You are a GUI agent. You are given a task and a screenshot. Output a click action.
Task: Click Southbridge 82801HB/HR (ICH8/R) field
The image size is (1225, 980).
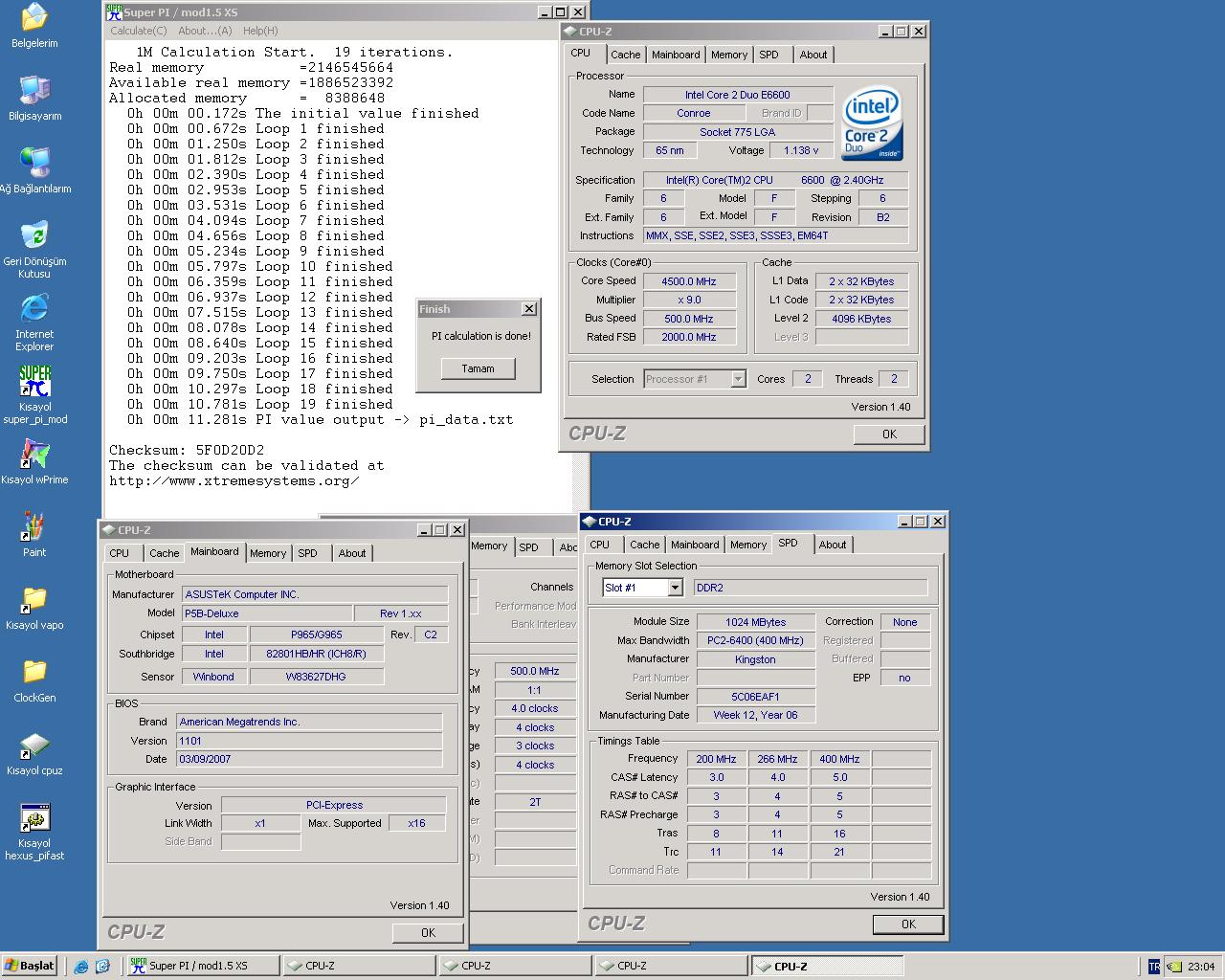point(317,654)
